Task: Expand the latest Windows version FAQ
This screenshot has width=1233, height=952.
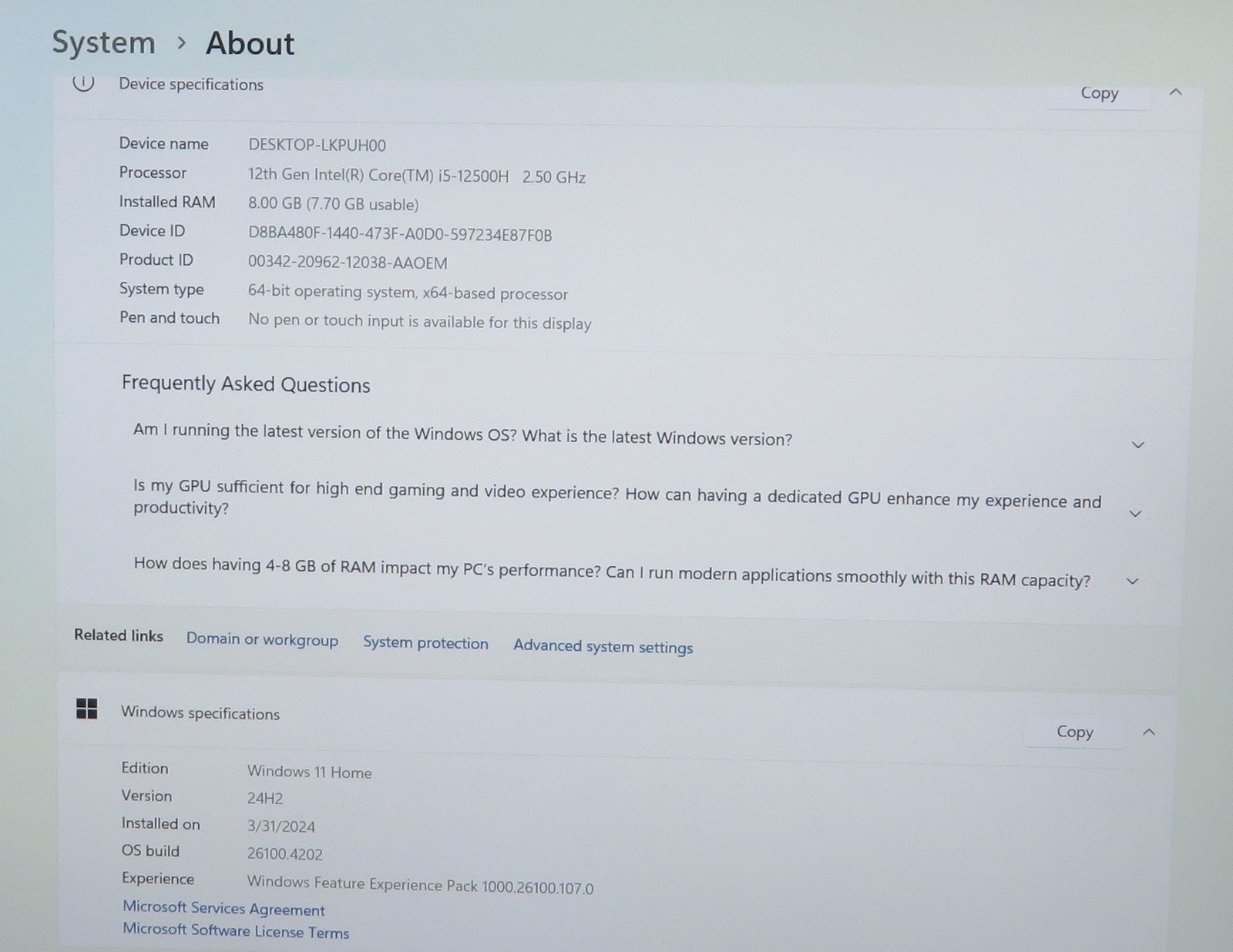Action: (1137, 445)
